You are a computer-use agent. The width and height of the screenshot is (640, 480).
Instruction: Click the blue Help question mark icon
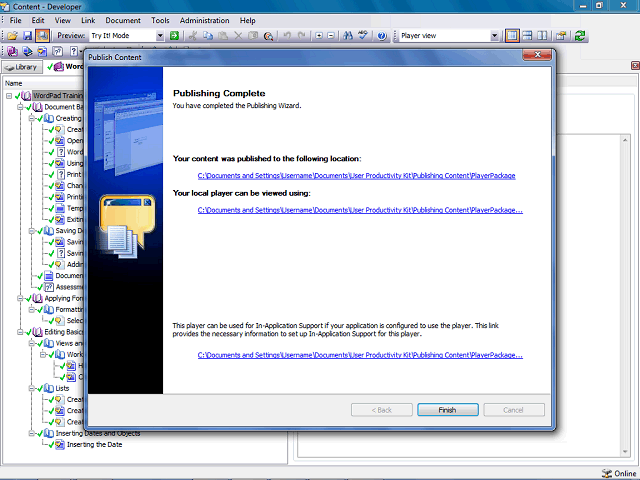382,36
